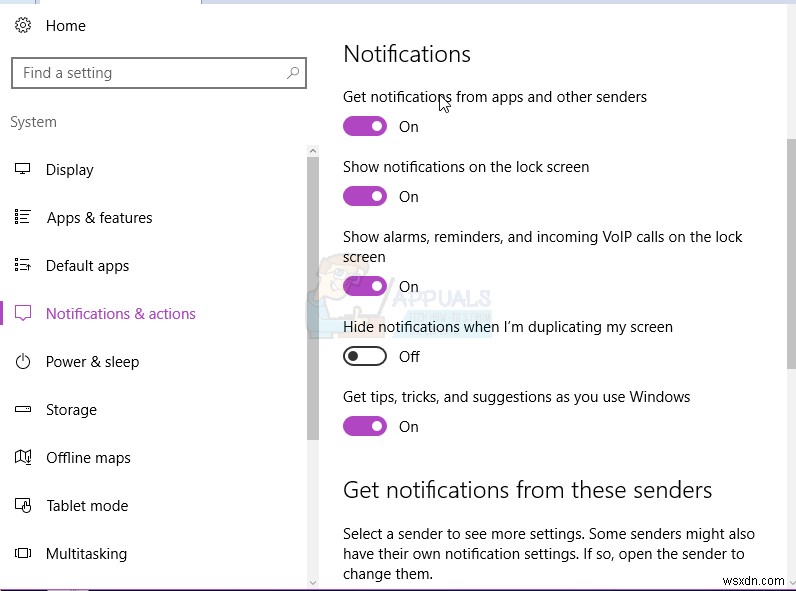Viewport: 796px width, 591px height.
Task: Click the Apps & features list icon
Action: coord(23,217)
